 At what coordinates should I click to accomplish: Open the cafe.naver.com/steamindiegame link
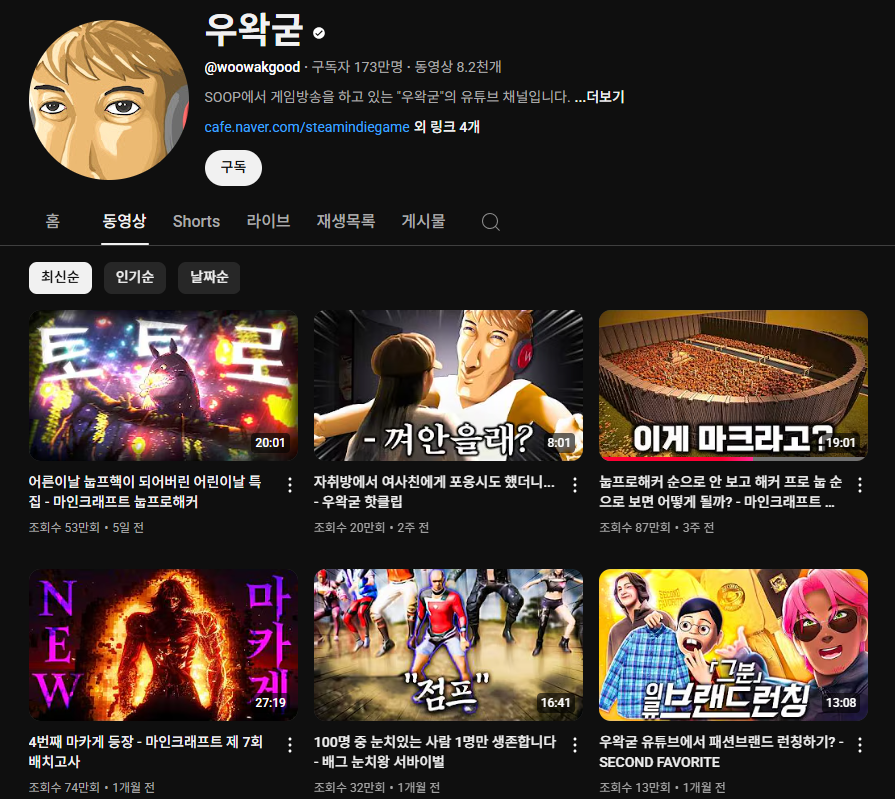307,127
